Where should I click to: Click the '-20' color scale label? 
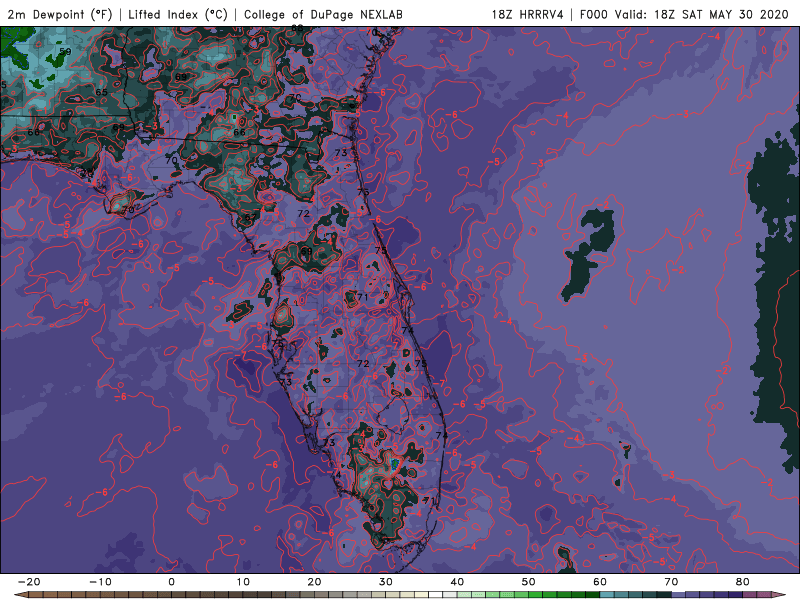point(29,582)
